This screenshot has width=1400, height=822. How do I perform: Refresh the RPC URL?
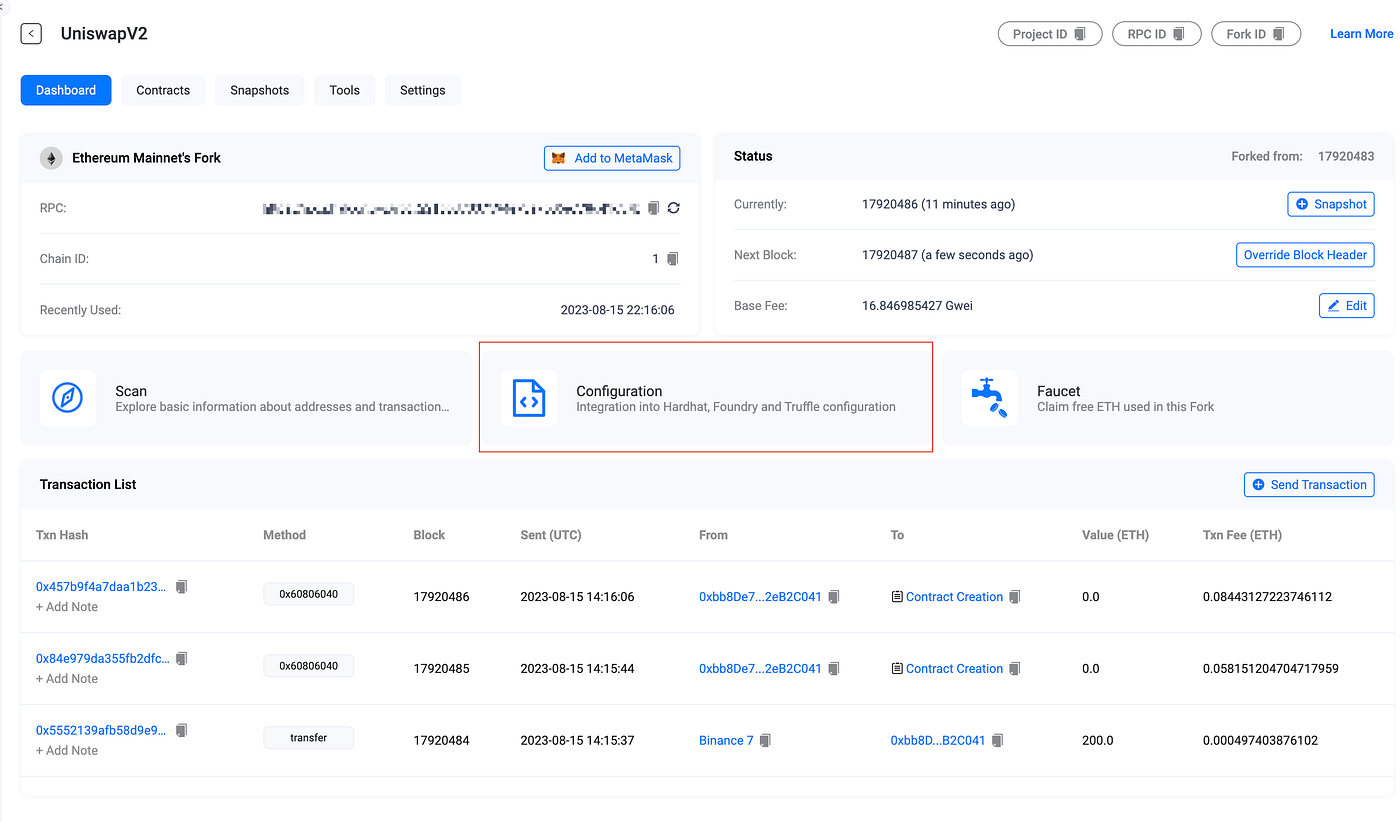[x=674, y=208]
